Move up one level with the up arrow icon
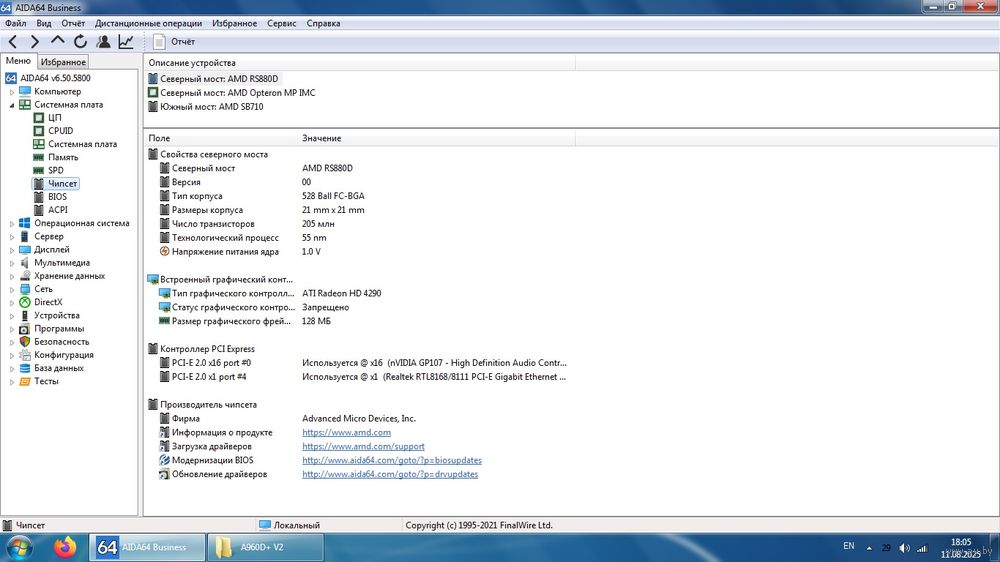The width and height of the screenshot is (1000, 562). [57, 41]
